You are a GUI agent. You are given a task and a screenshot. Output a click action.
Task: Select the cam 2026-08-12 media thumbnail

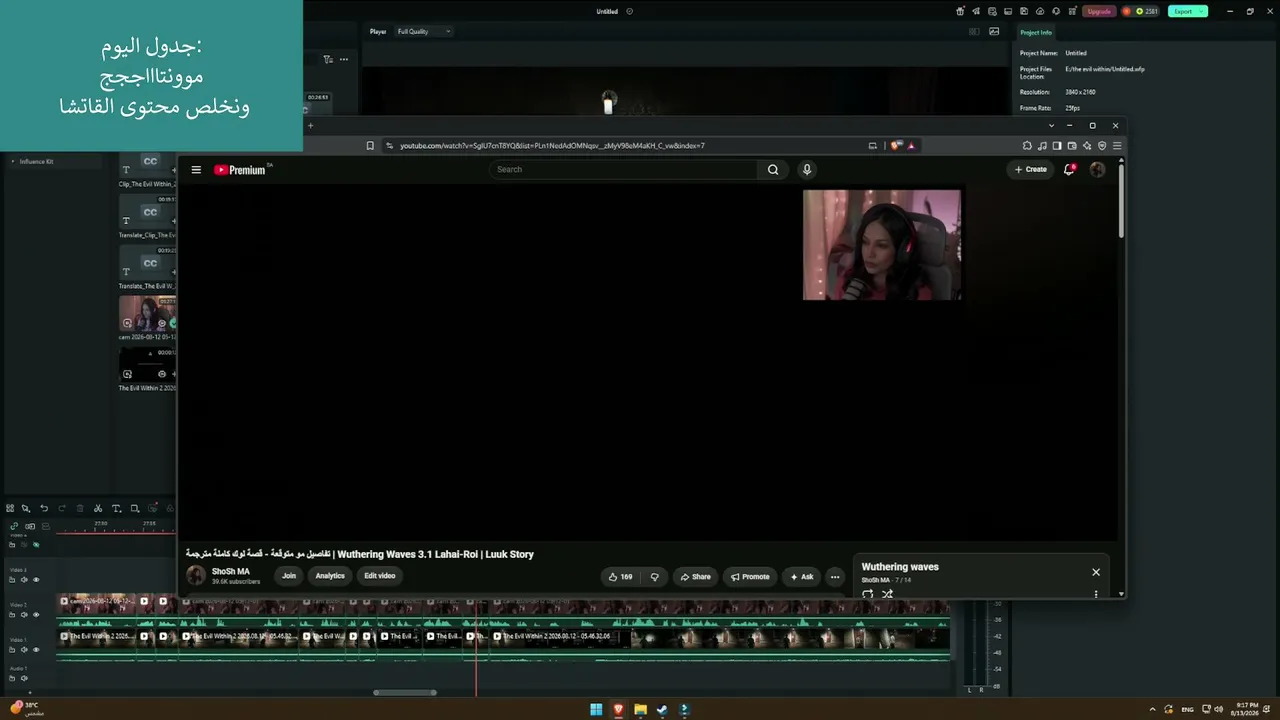147,313
